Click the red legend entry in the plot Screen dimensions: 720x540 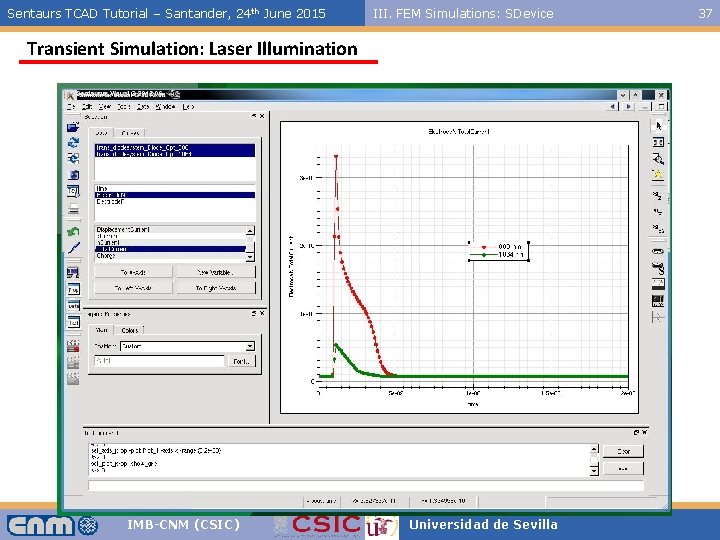point(498,247)
